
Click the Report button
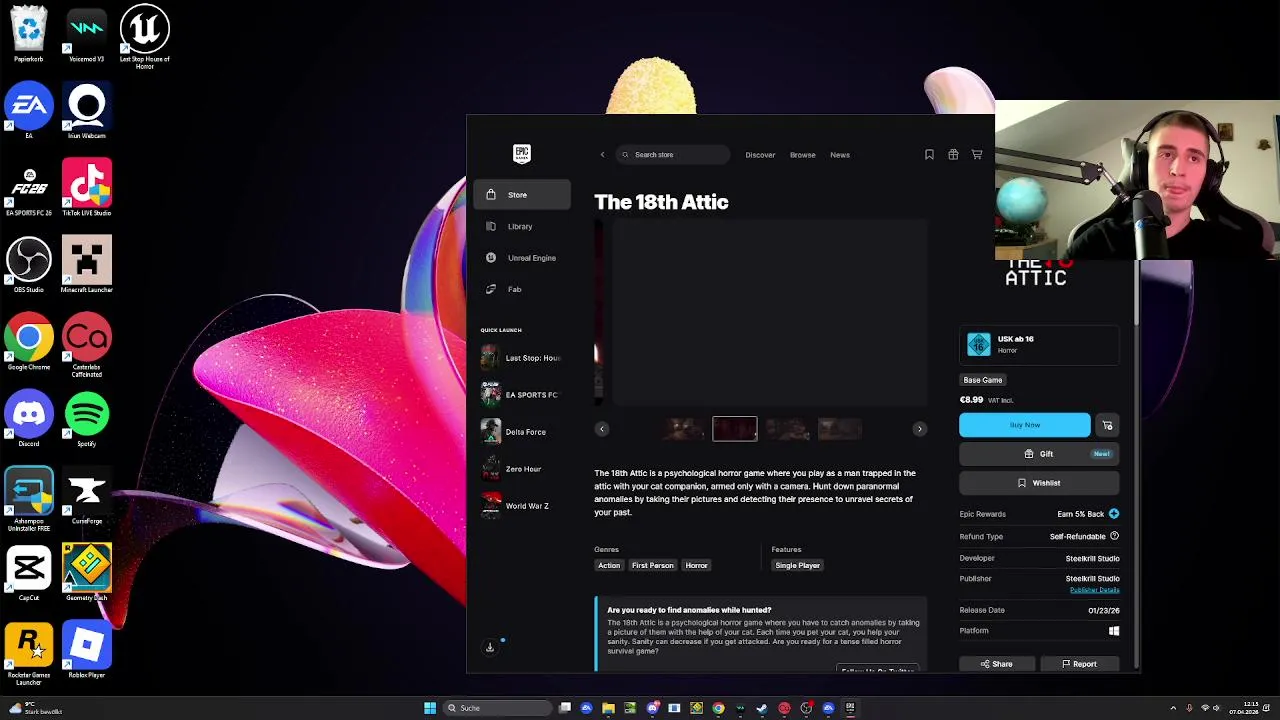tap(1079, 664)
